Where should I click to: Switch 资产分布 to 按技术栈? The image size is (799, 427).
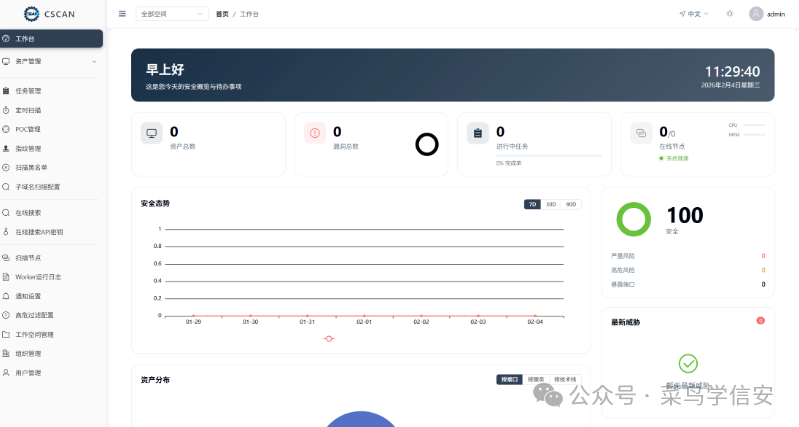565,380
